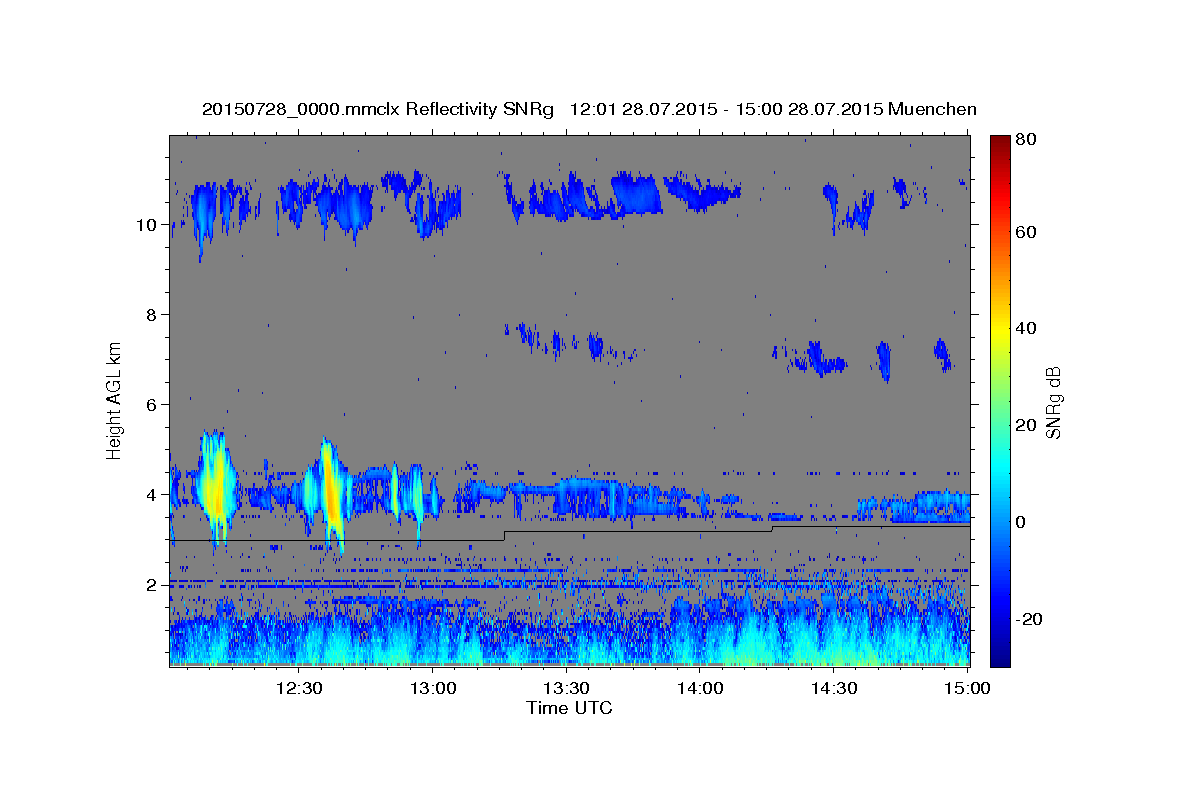Click the colorbar value 80
This screenshot has width=1200, height=800.
[x=1025, y=140]
